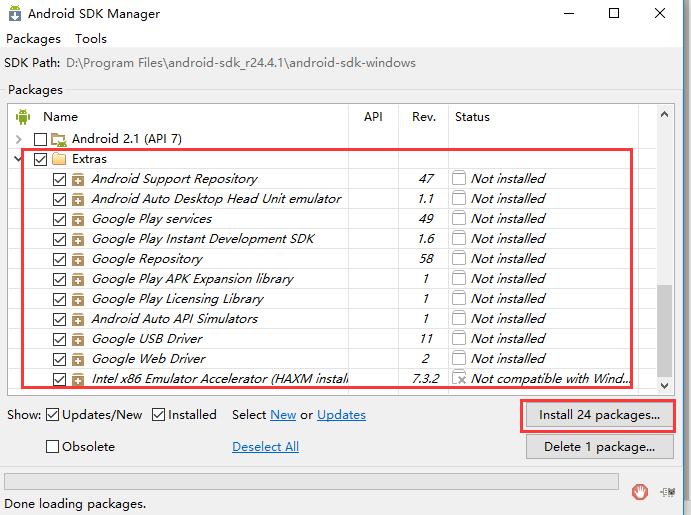Uncheck the Extras group checkbox

point(41,159)
